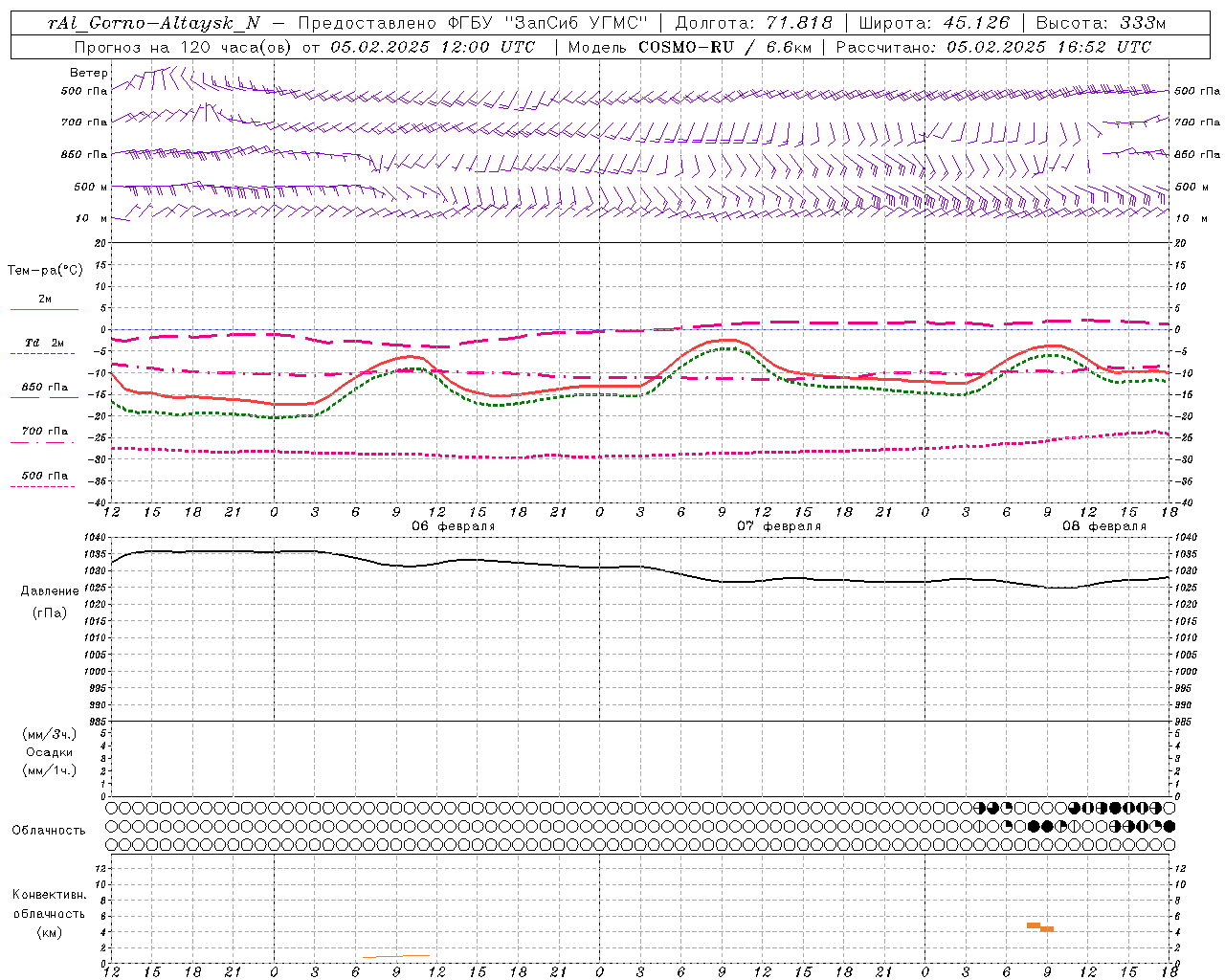Click the Конвективн. convective cloud label

[x=50, y=895]
